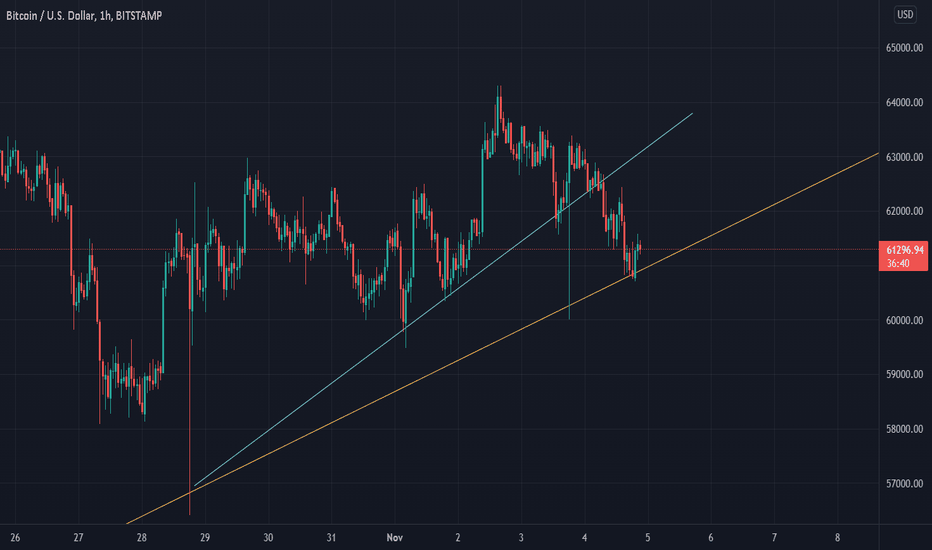Click the 62000.00 price axis label
The height and width of the screenshot is (550, 932).
(x=904, y=211)
